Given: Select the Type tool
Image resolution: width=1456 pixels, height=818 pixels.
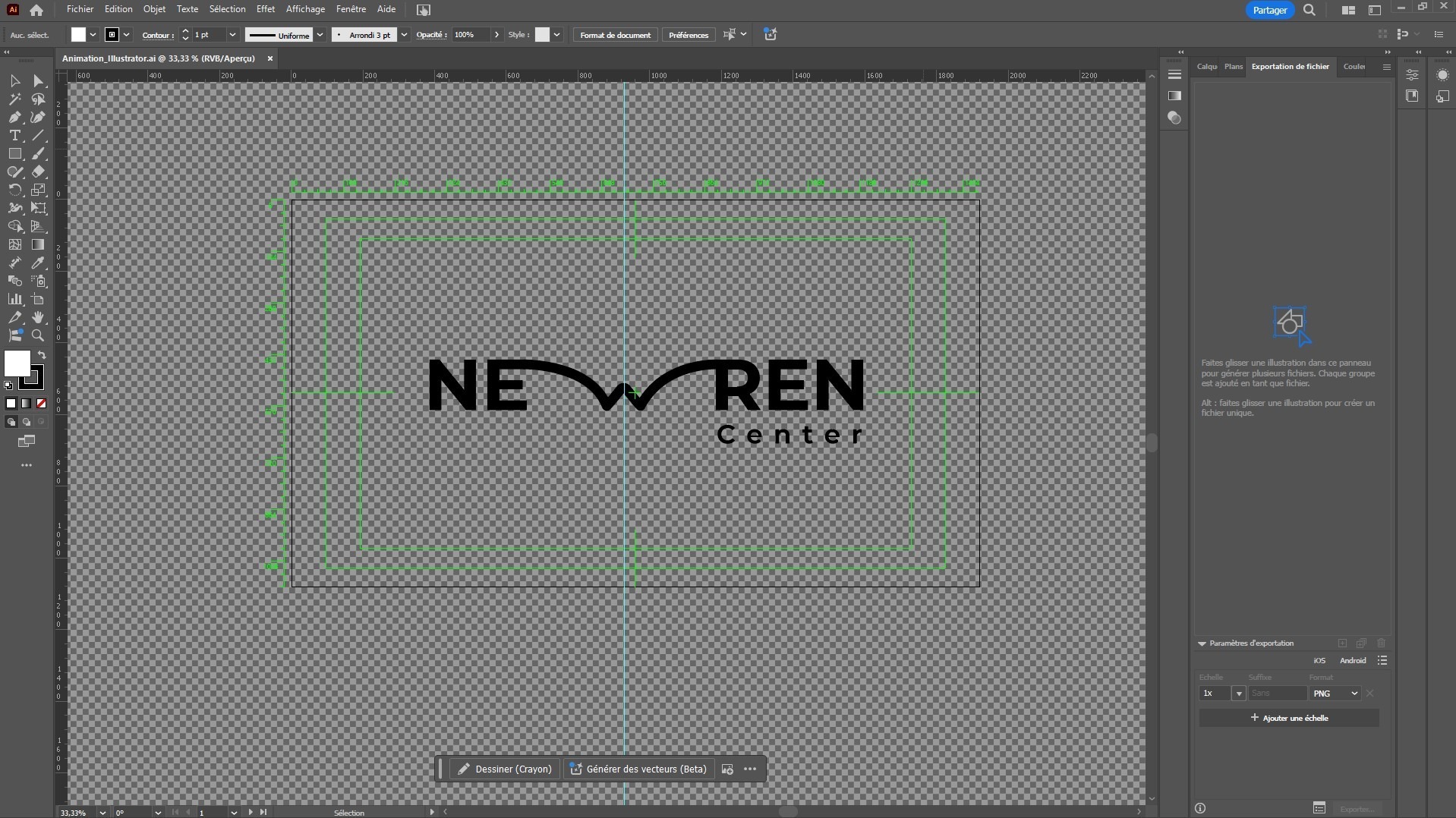Looking at the screenshot, I should pyautogui.click(x=14, y=136).
